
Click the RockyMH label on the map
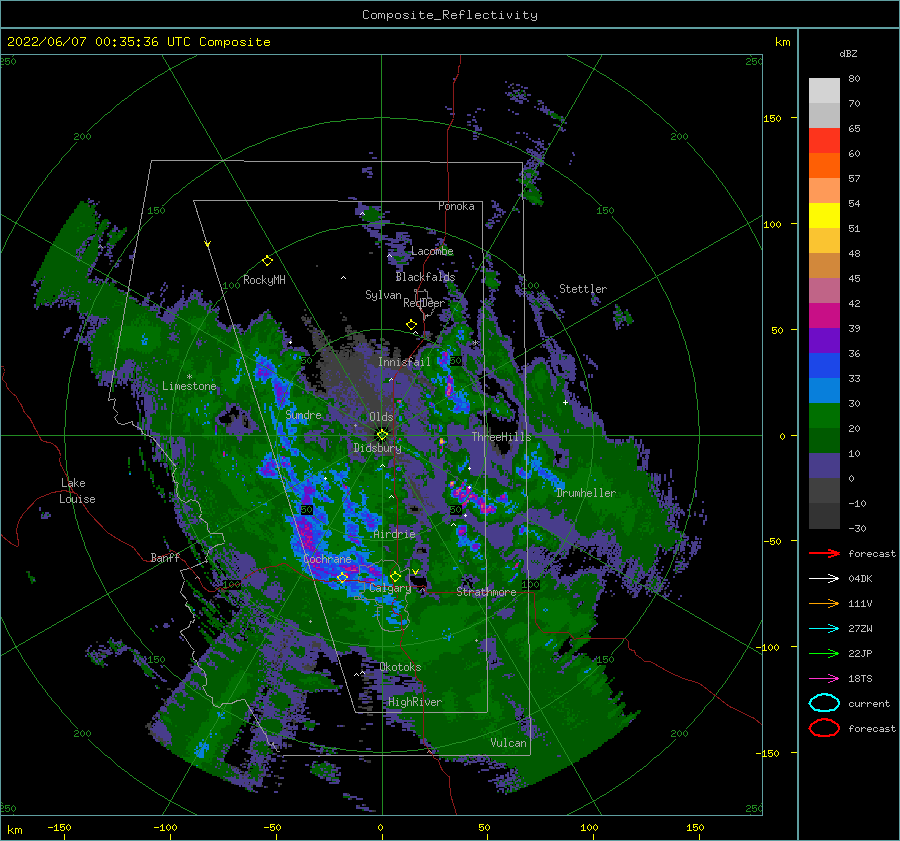point(264,280)
